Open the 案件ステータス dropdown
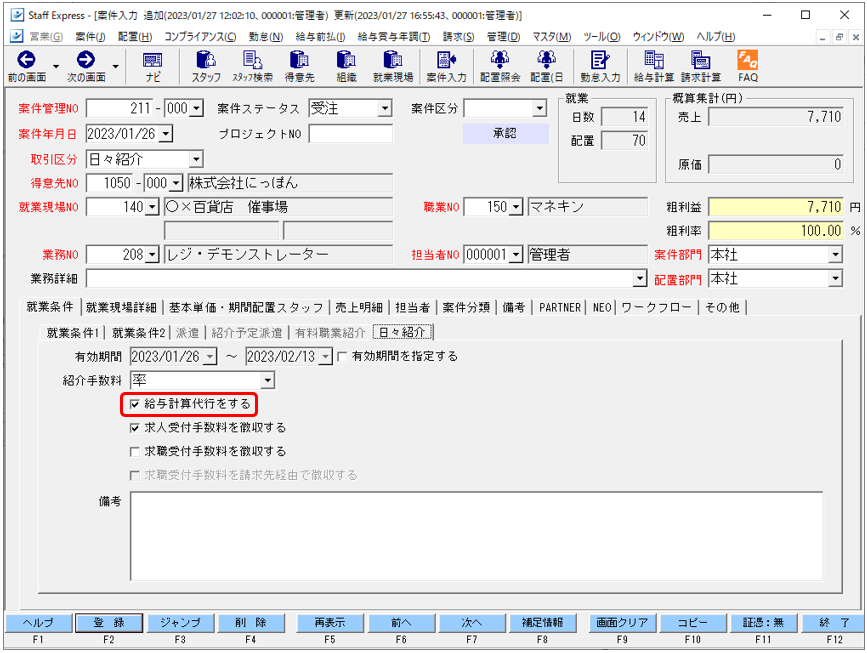This screenshot has height=653, width=867. pyautogui.click(x=385, y=108)
